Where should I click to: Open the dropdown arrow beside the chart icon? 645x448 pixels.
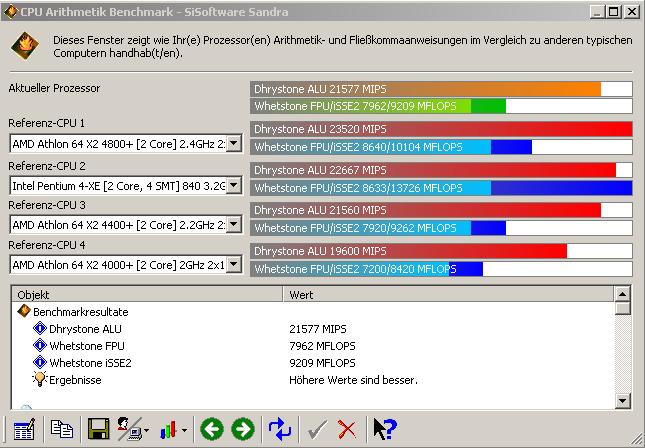tap(184, 430)
